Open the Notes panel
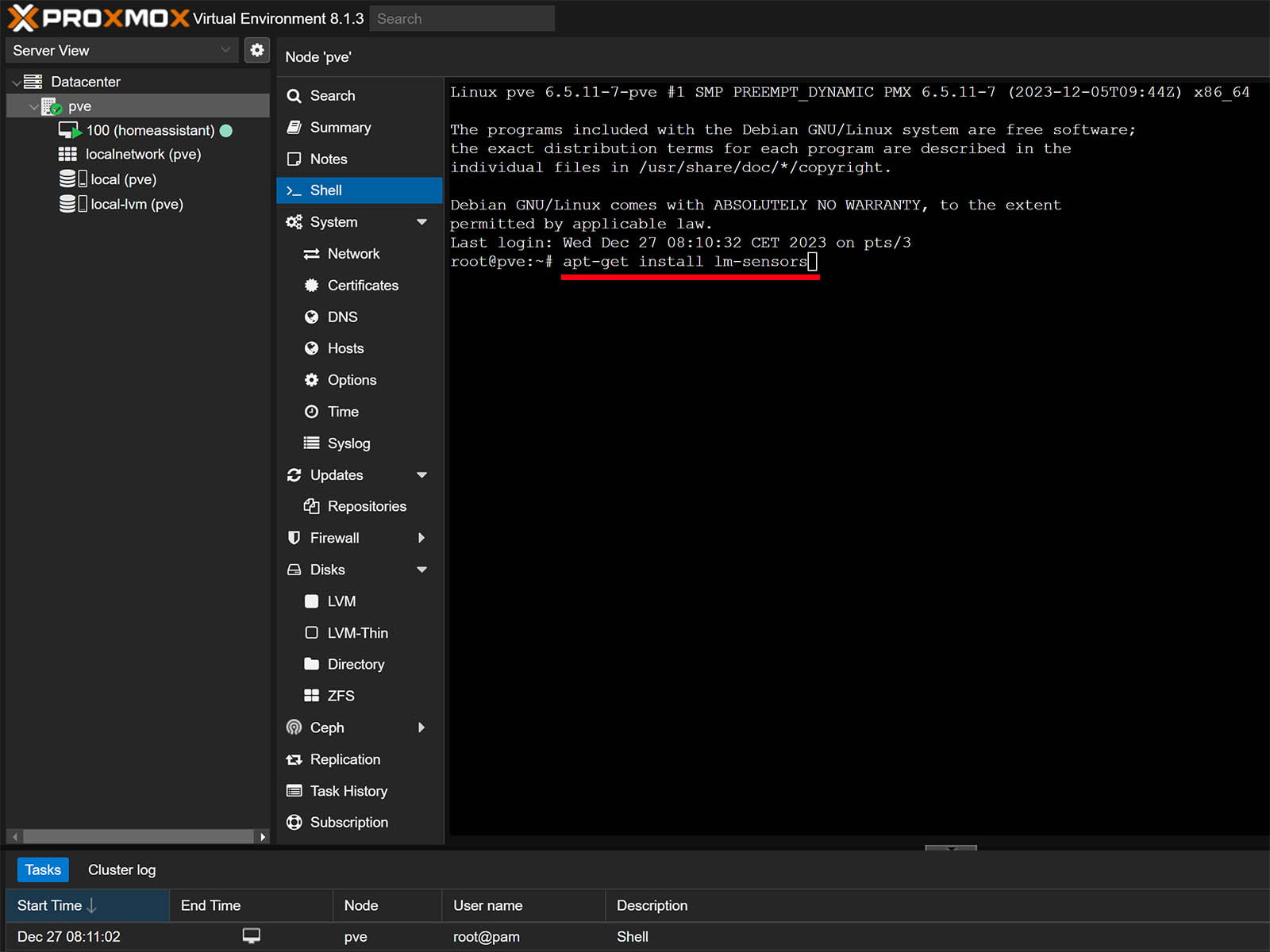This screenshot has width=1270, height=952. (327, 159)
